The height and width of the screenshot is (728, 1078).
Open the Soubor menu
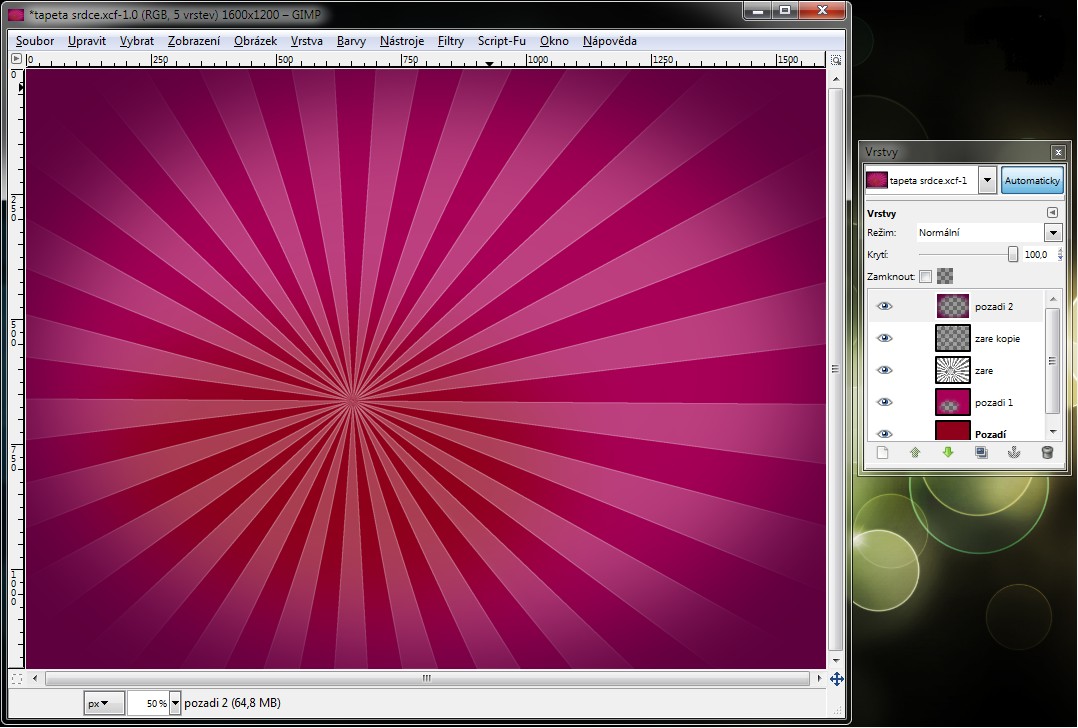pos(35,41)
